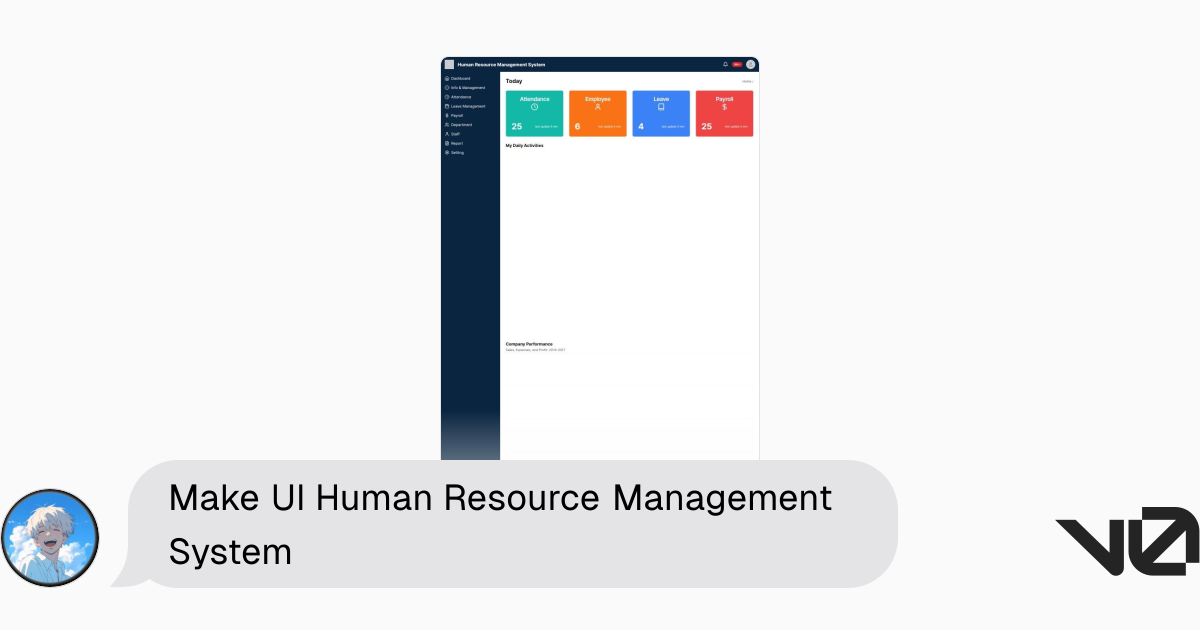This screenshot has width=1200, height=630.
Task: Click the red badge beside the bell
Action: [x=737, y=64]
